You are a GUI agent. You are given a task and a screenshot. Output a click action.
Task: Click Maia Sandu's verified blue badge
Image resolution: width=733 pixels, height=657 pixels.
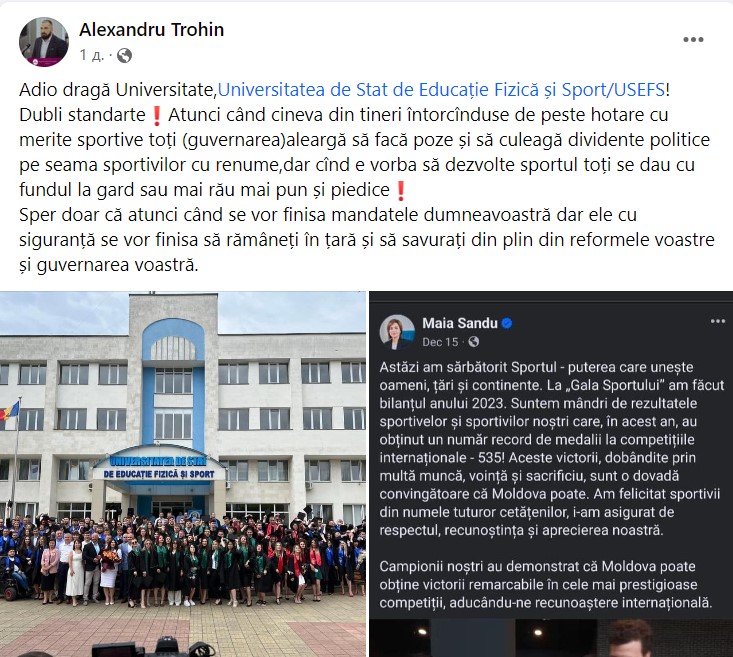pos(507,323)
